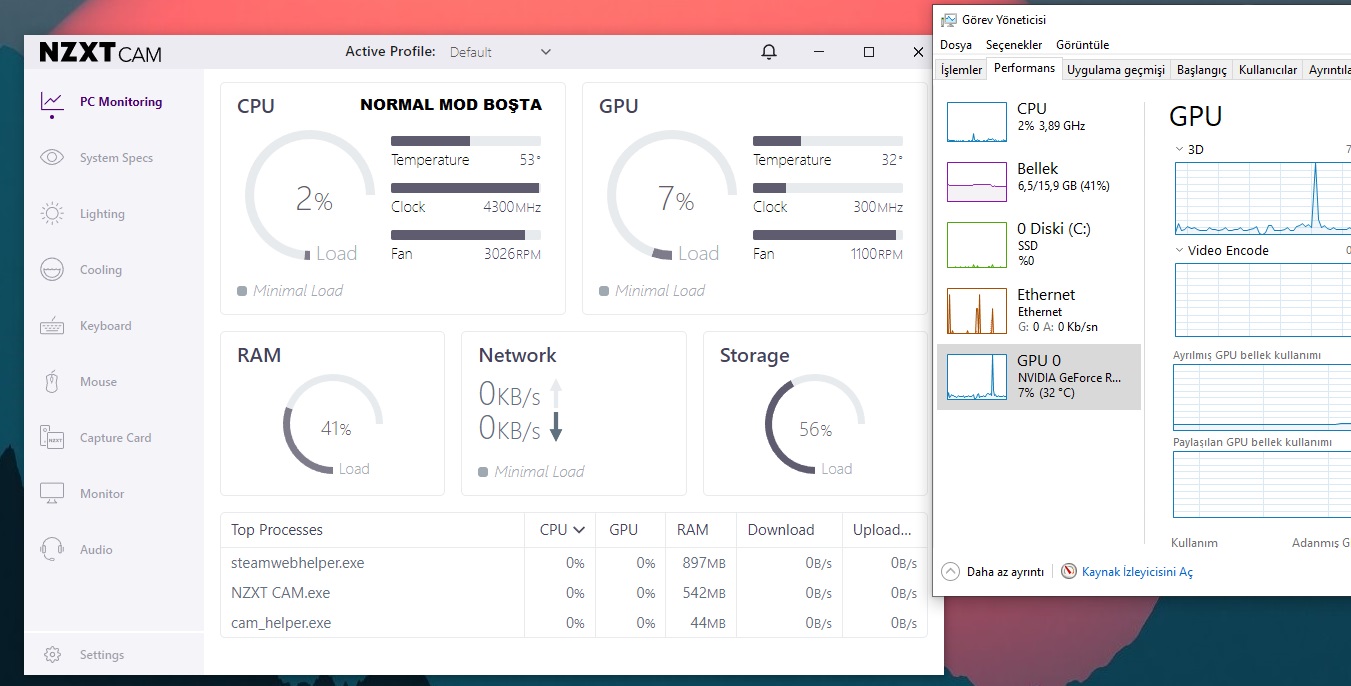Open the PC Monitoring sidebar icon
This screenshot has width=1351, height=686.
52,102
